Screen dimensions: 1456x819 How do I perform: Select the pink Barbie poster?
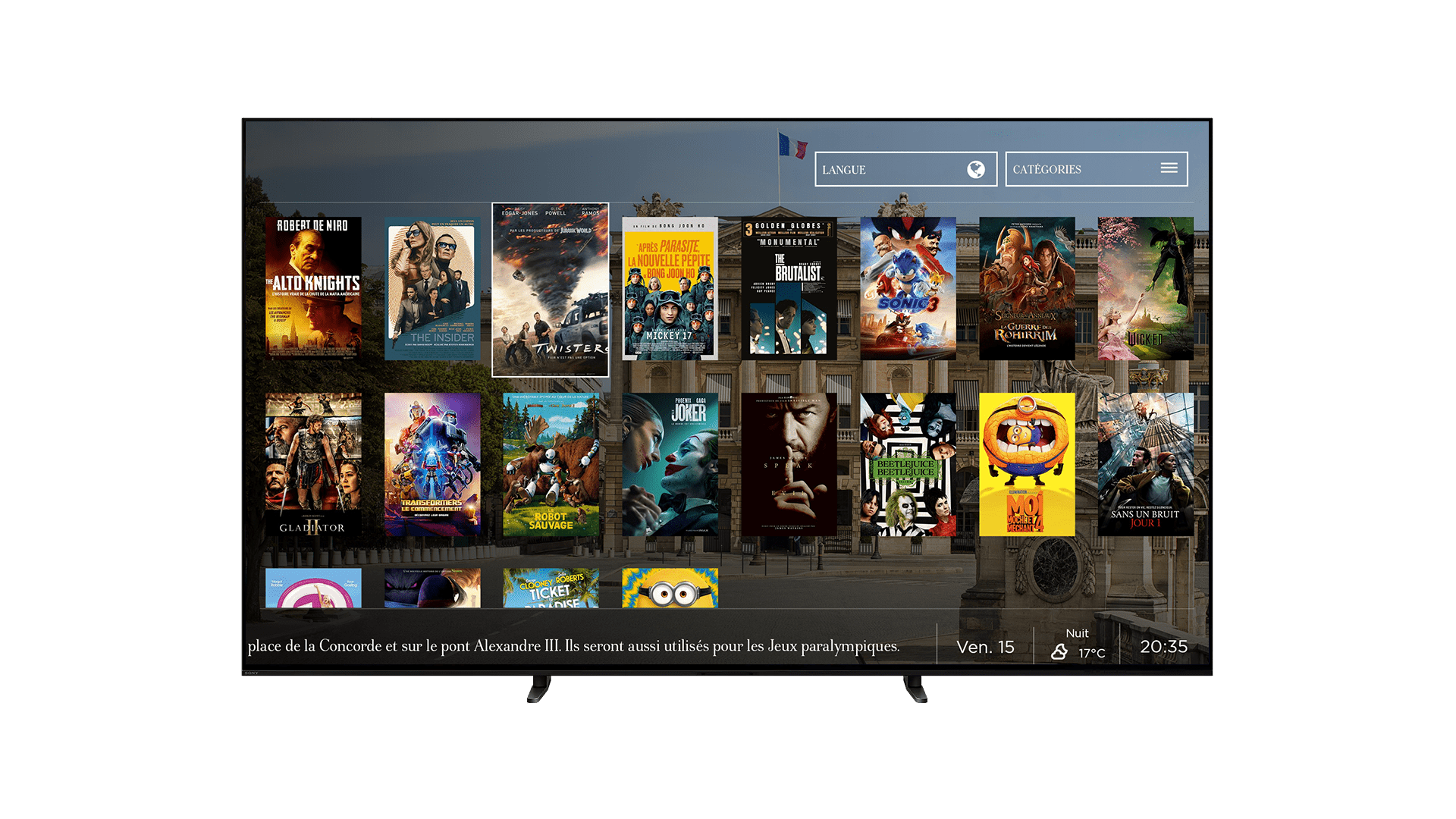[313, 588]
